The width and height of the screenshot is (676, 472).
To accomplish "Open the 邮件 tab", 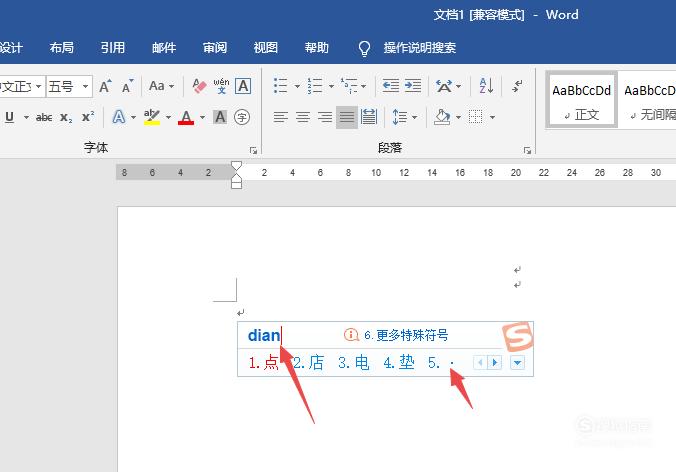I will [164, 47].
